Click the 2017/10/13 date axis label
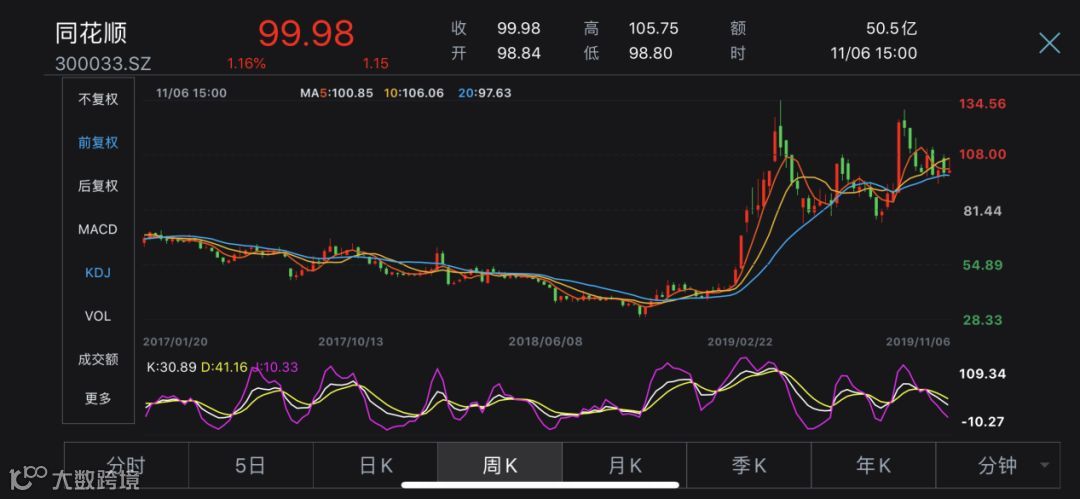This screenshot has width=1080, height=499. (x=351, y=341)
